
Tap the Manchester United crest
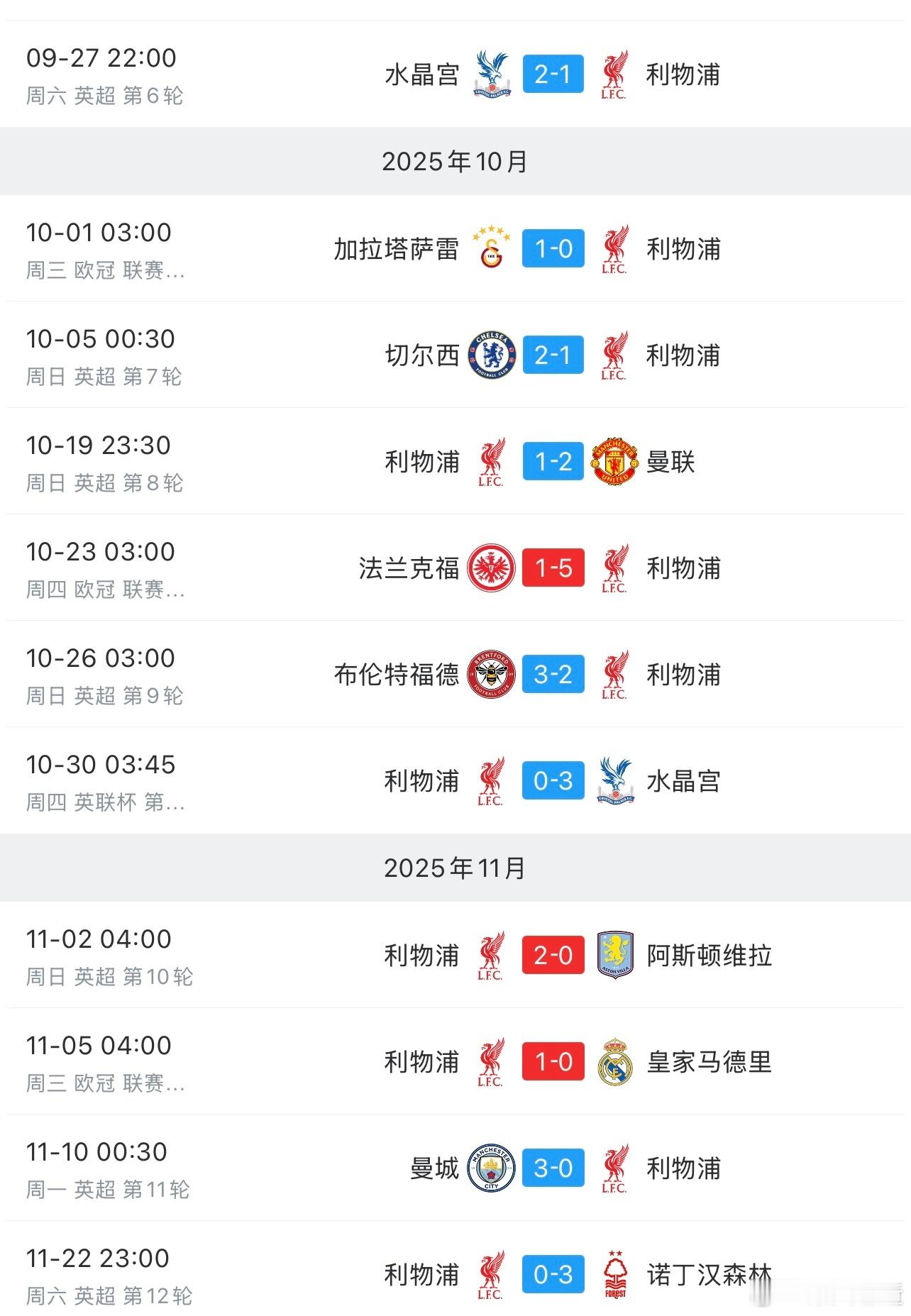(x=614, y=461)
